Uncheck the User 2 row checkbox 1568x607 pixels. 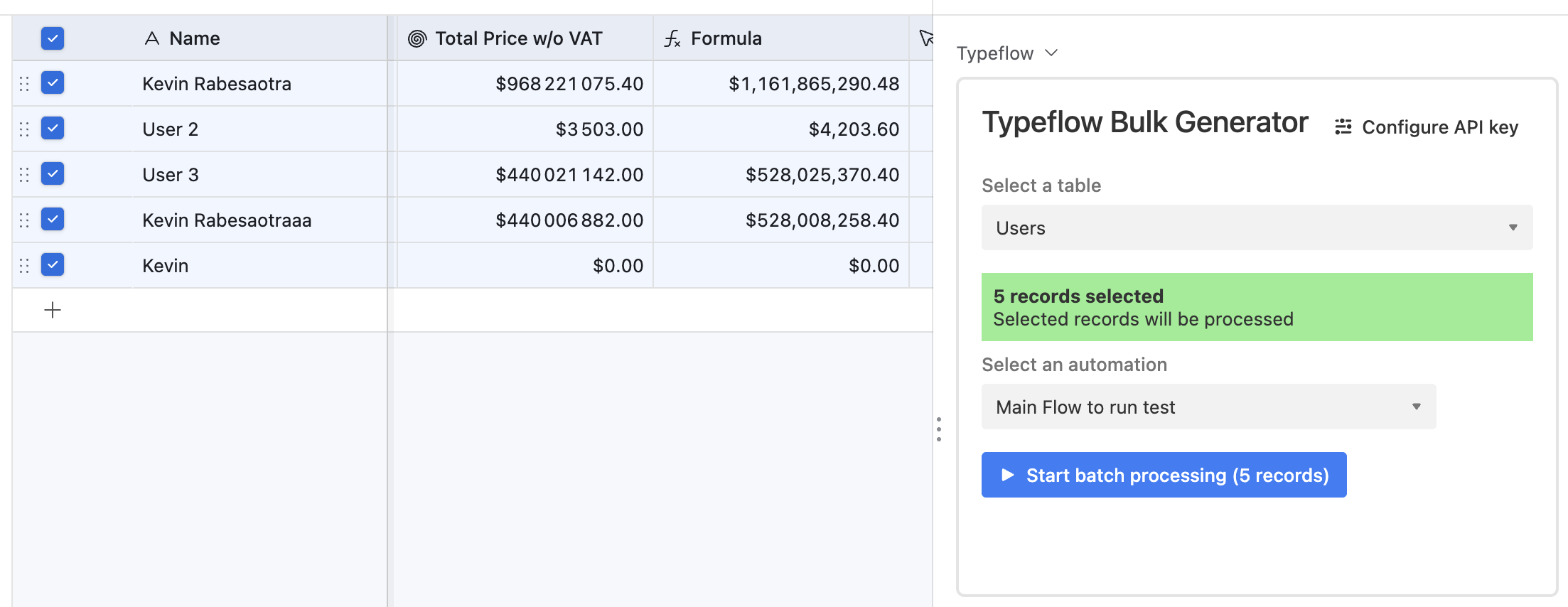coord(53,129)
